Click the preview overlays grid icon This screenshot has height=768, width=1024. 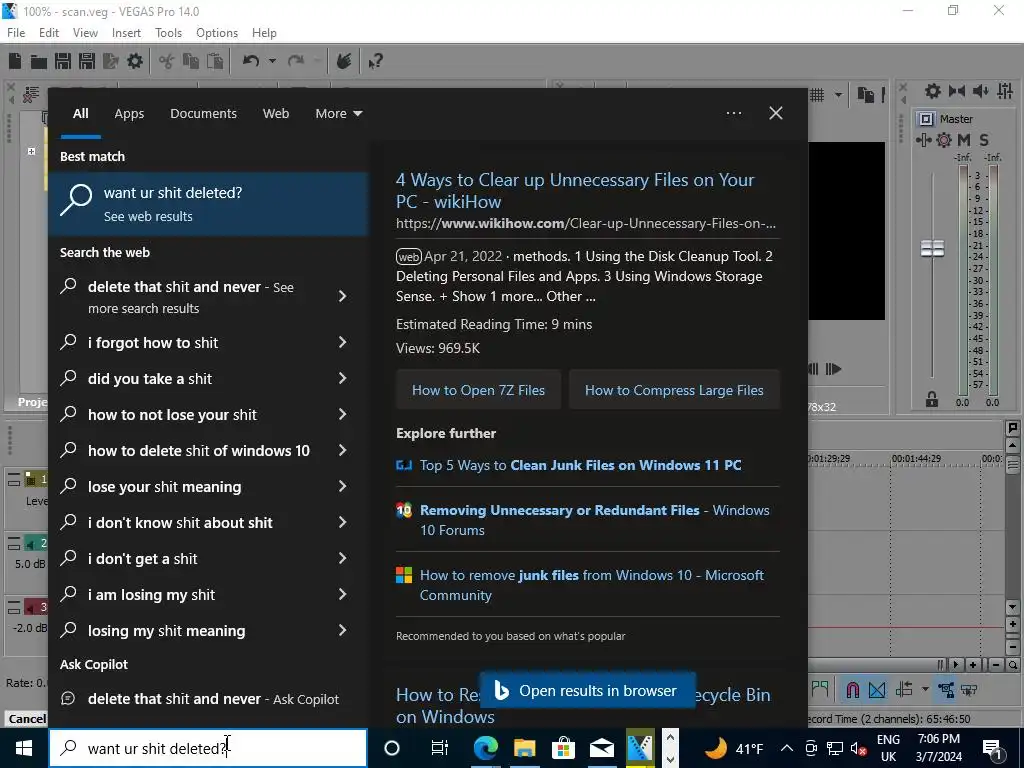pyautogui.click(x=817, y=95)
